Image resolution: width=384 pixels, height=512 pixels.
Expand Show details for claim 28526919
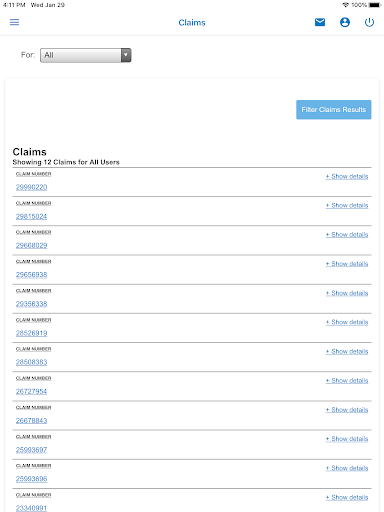(x=347, y=322)
